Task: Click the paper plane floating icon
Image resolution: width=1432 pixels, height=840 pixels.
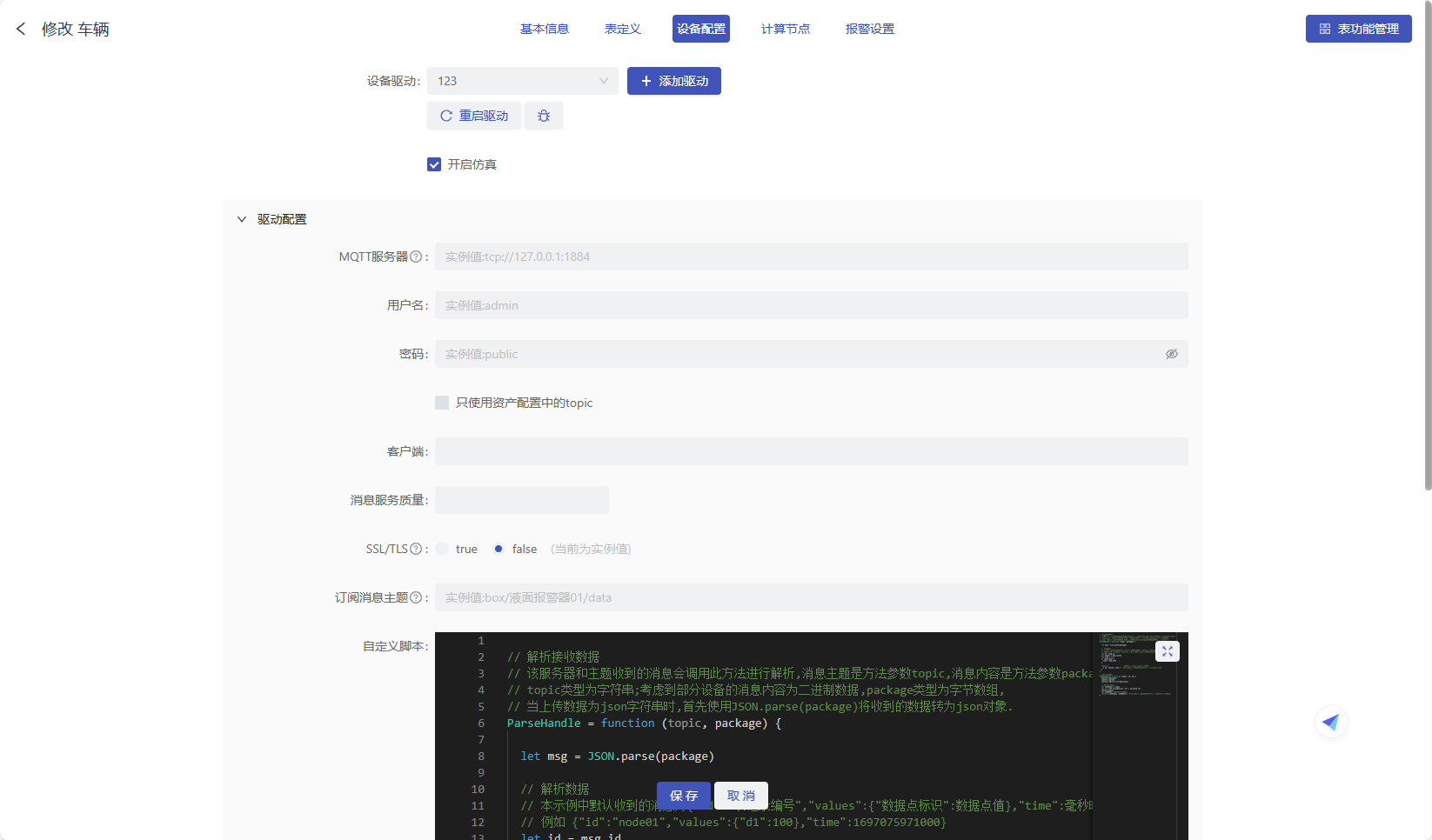Action: click(1331, 722)
